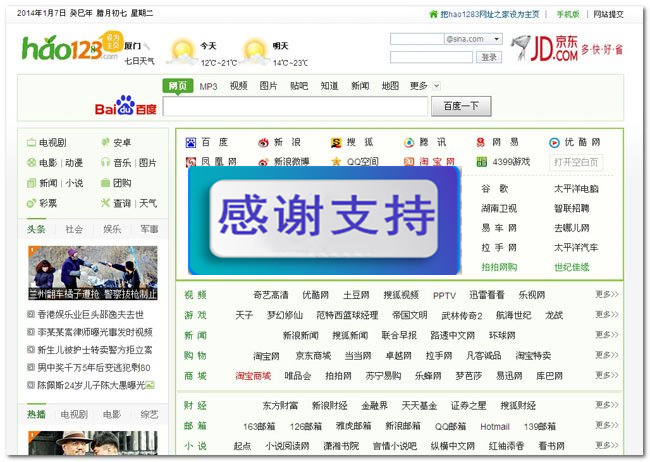Open the 淘宝商城 red link

[x=253, y=376]
